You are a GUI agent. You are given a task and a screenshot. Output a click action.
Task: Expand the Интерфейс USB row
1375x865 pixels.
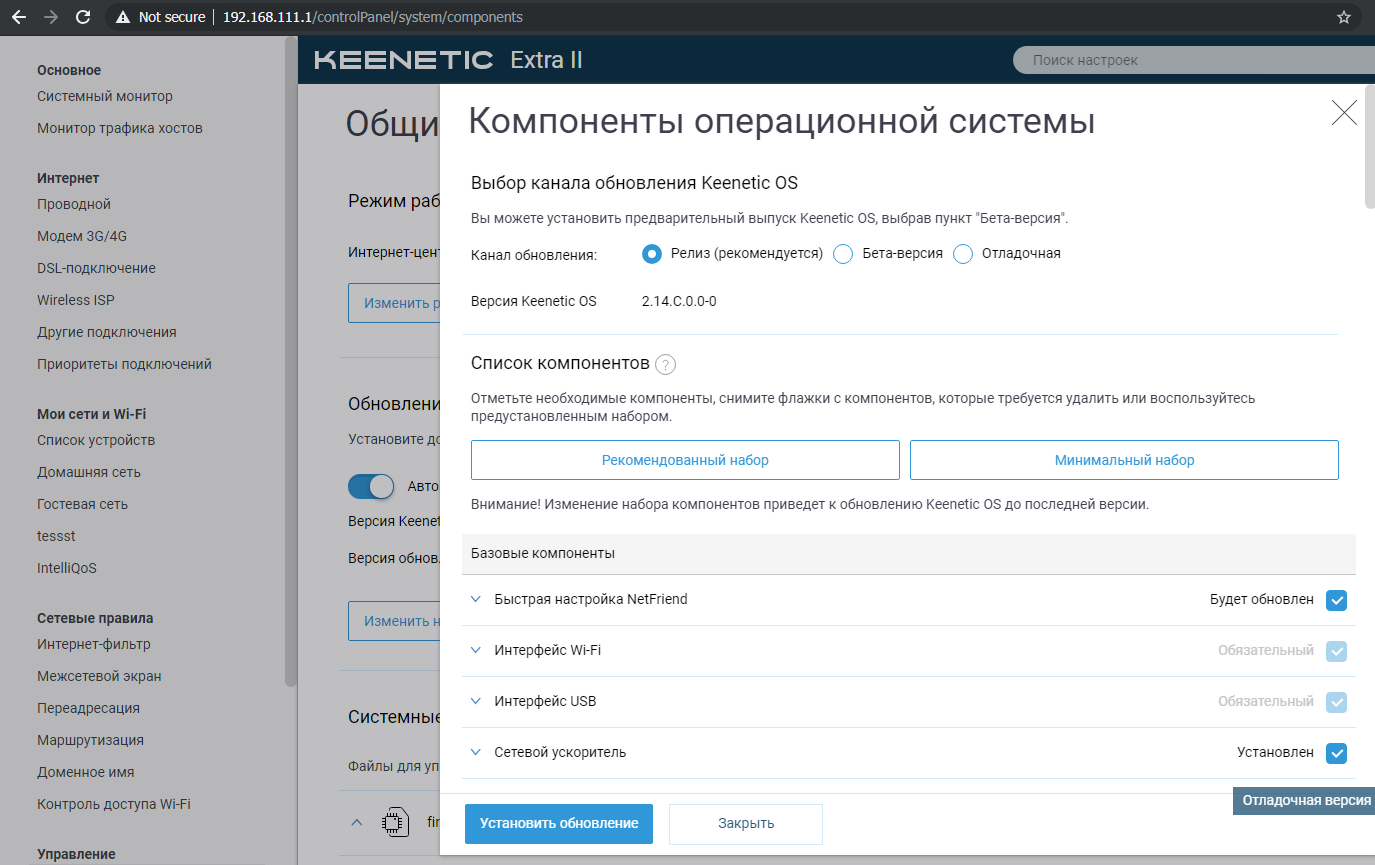(476, 701)
